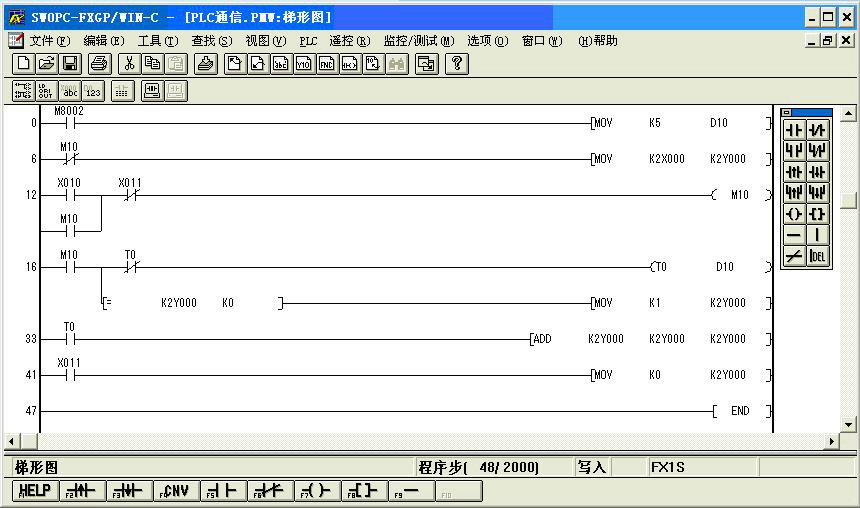This screenshot has width=860, height=508.
Task: Insert the vertical line symbol from the palette
Action: [818, 235]
